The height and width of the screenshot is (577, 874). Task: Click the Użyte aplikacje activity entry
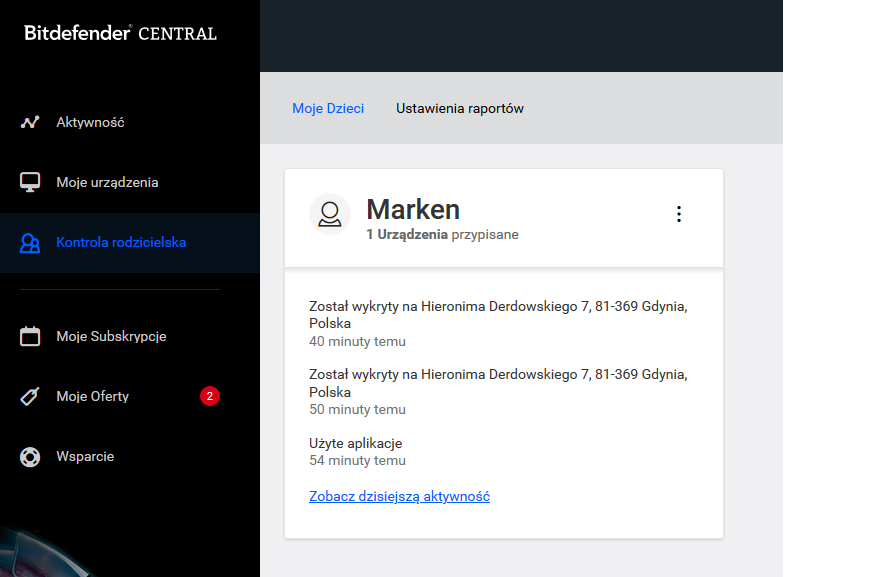coord(355,443)
